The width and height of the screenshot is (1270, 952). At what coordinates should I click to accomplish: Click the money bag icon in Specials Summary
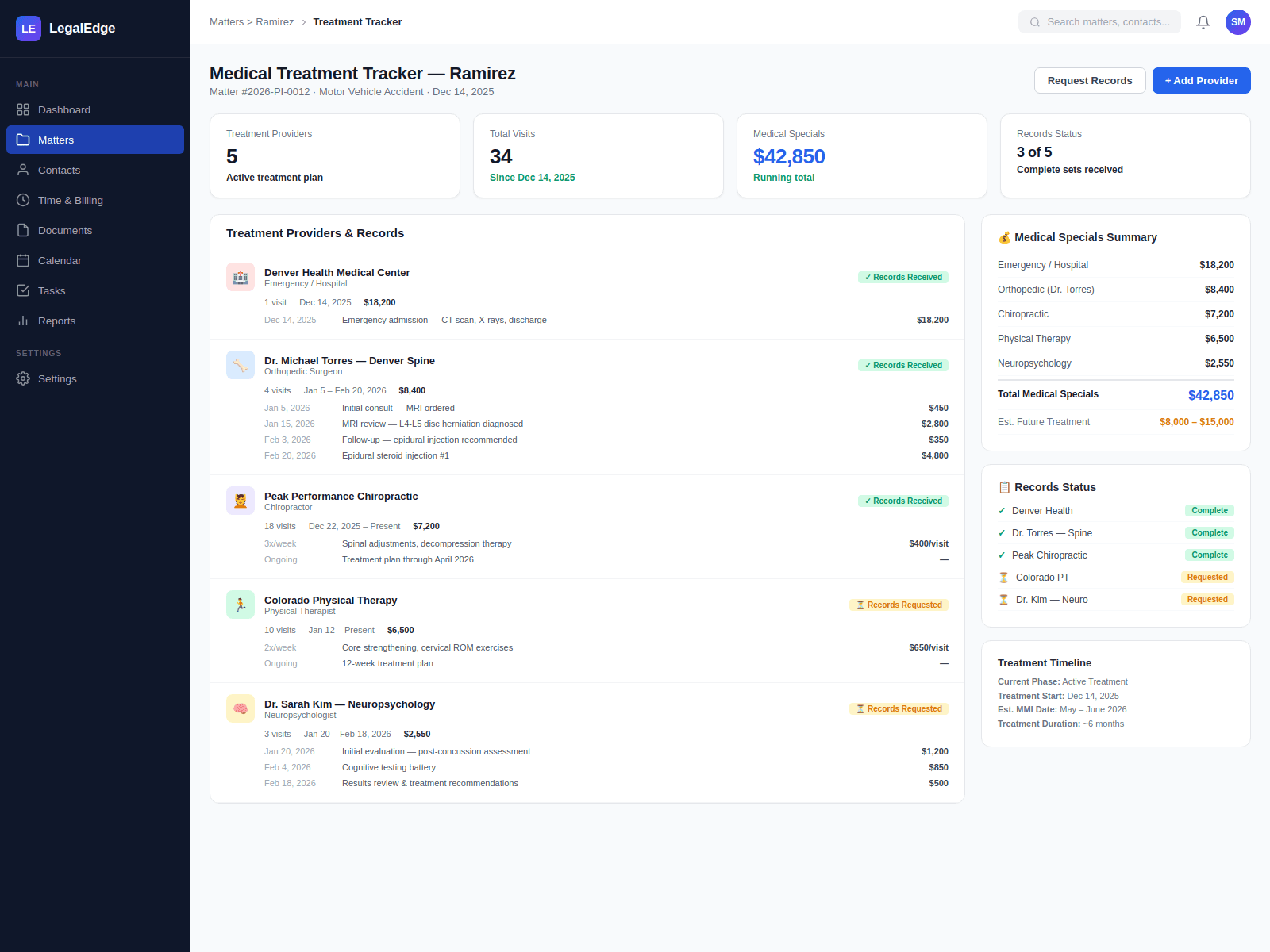click(1004, 237)
